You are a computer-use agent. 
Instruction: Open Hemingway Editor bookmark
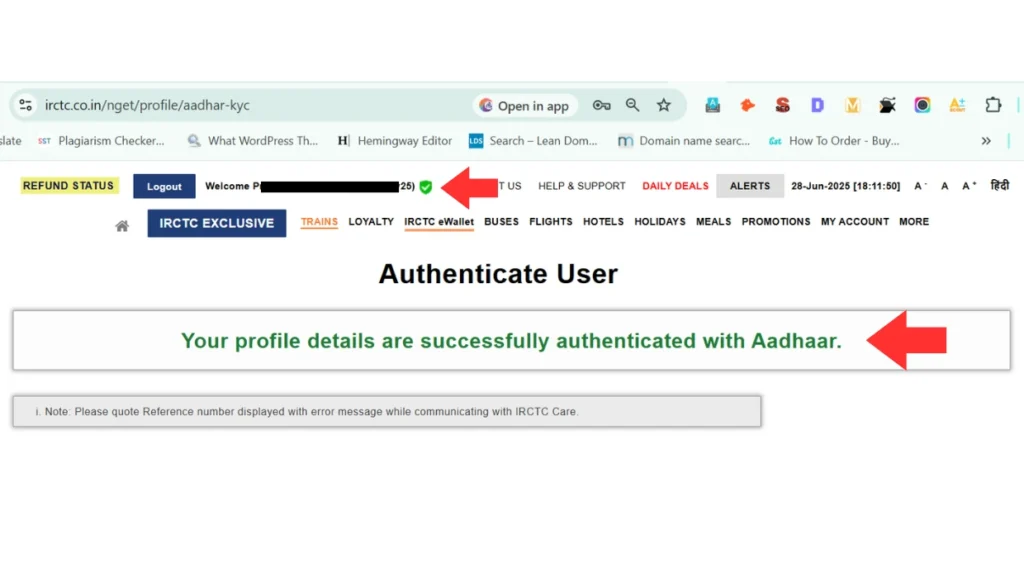click(x=394, y=140)
